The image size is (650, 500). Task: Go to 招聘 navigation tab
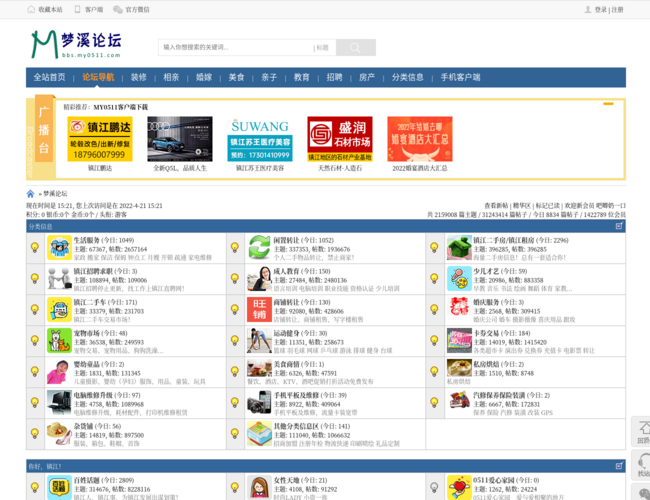point(334,77)
